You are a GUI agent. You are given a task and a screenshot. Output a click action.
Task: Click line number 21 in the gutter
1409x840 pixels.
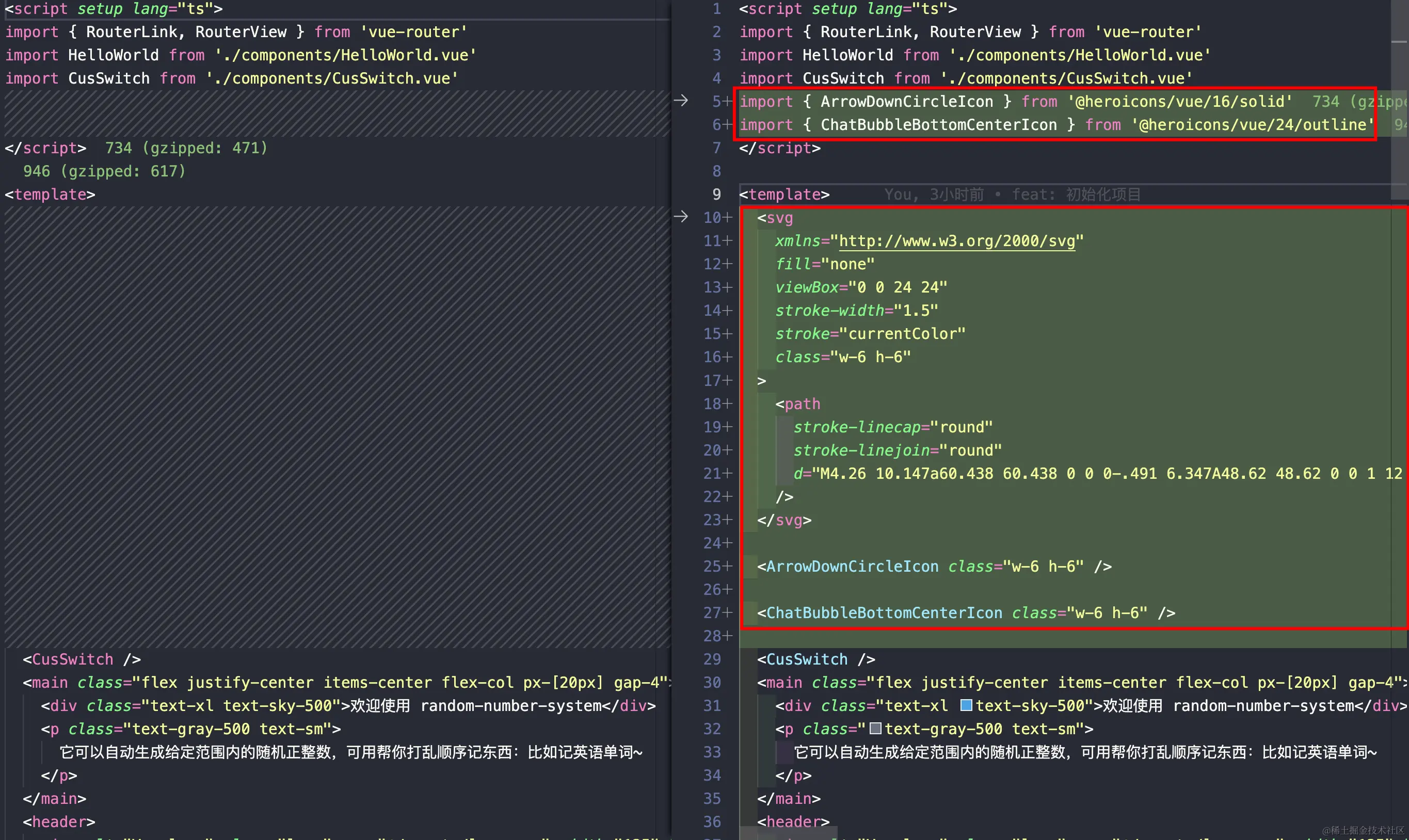(713, 473)
